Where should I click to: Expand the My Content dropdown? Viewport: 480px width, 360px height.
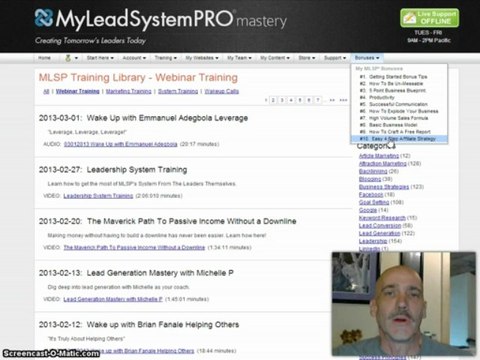(275, 58)
